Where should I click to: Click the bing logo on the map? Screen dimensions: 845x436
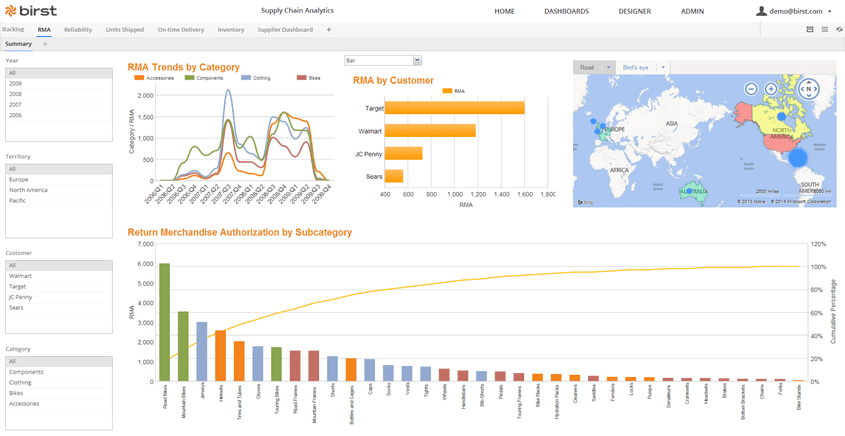pos(586,202)
